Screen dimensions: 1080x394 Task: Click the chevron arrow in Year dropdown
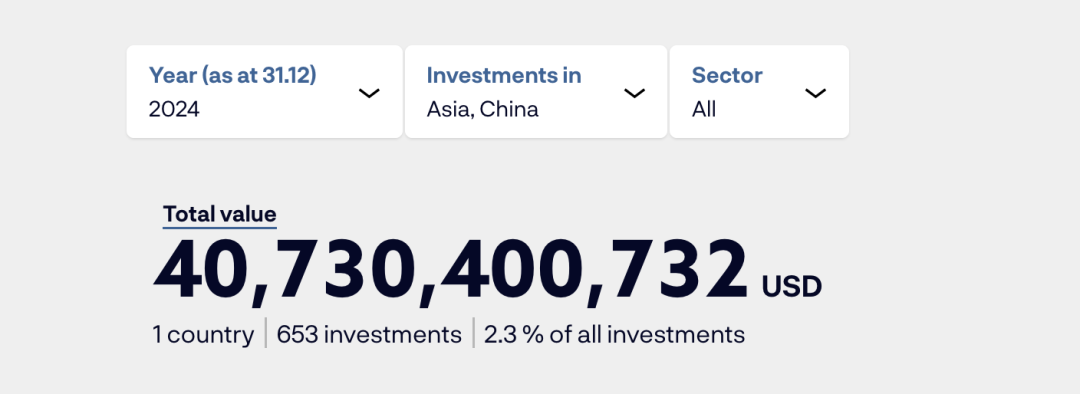[369, 93]
